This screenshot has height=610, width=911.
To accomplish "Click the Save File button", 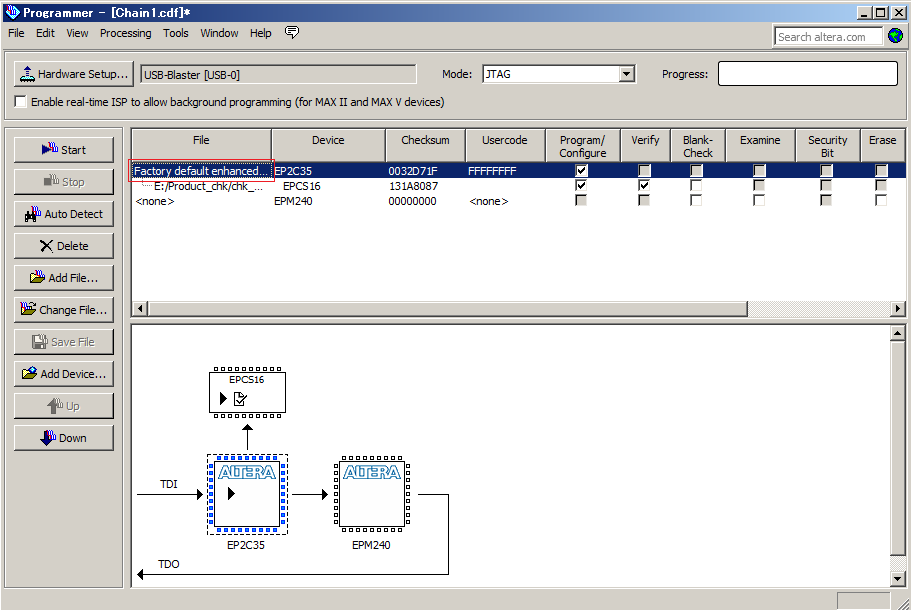I will 64,342.
